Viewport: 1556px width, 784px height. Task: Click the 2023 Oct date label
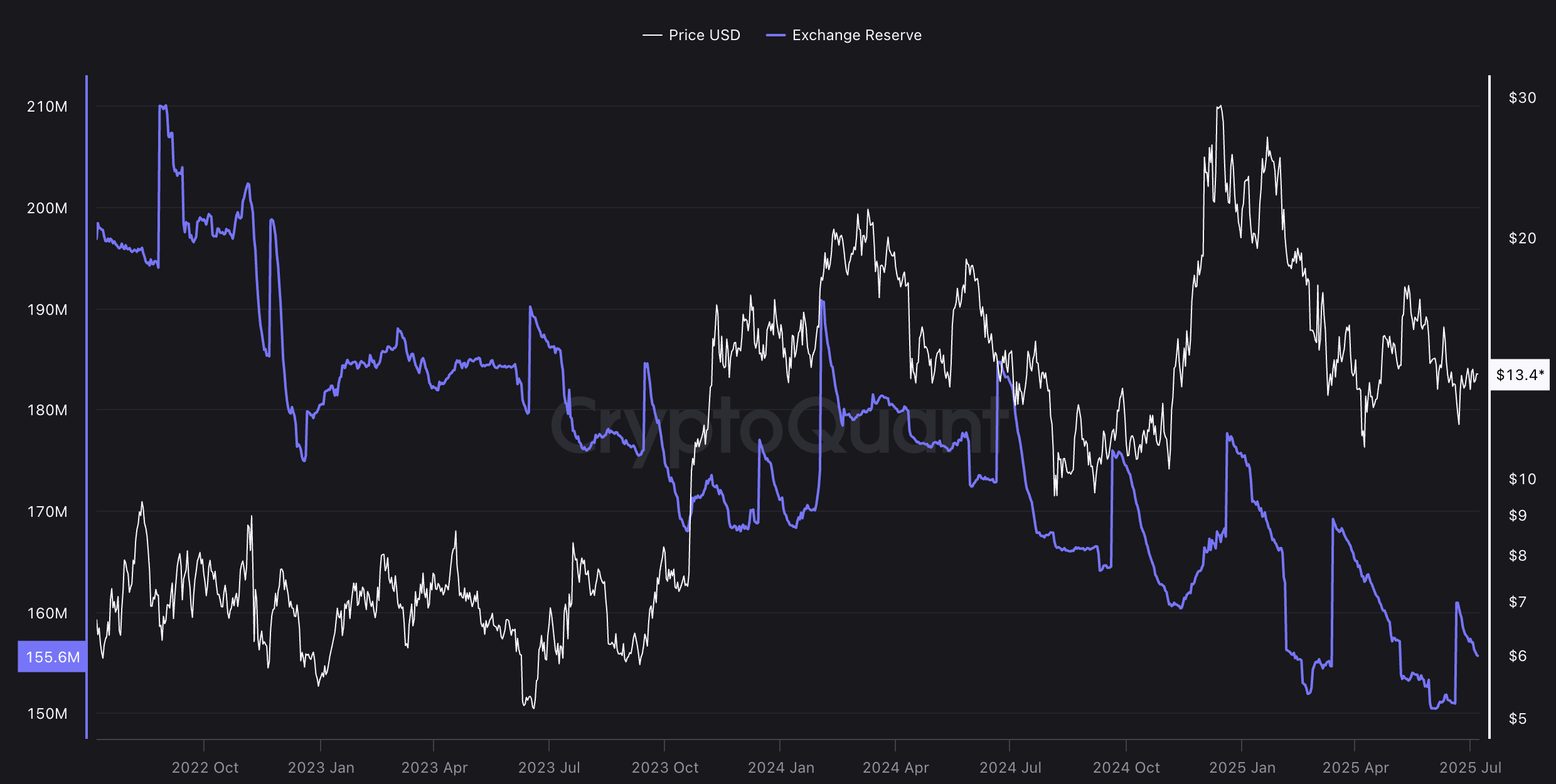665,768
